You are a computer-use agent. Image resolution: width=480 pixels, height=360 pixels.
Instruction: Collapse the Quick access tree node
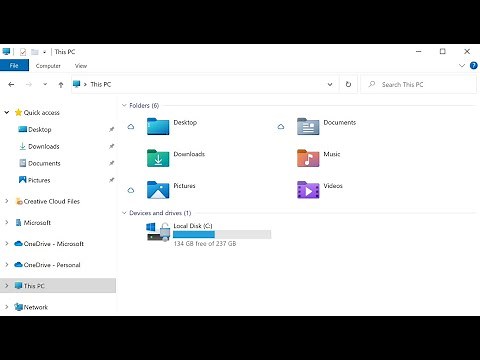click(6, 112)
